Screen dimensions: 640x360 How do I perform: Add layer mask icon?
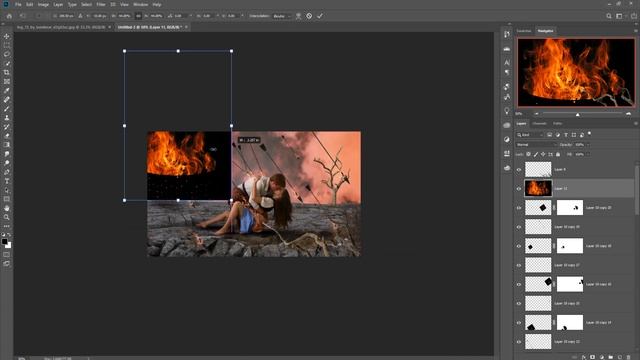pos(593,357)
